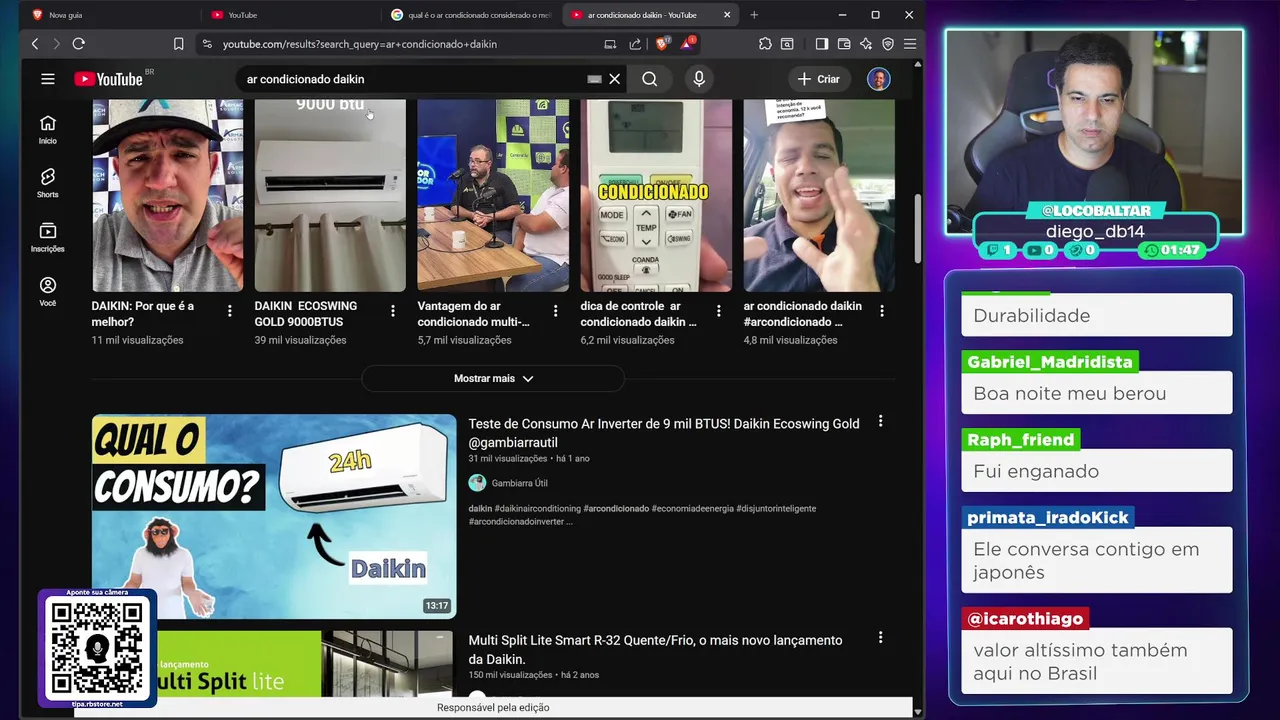Click the #economiadeenergia hashtag

692,508
